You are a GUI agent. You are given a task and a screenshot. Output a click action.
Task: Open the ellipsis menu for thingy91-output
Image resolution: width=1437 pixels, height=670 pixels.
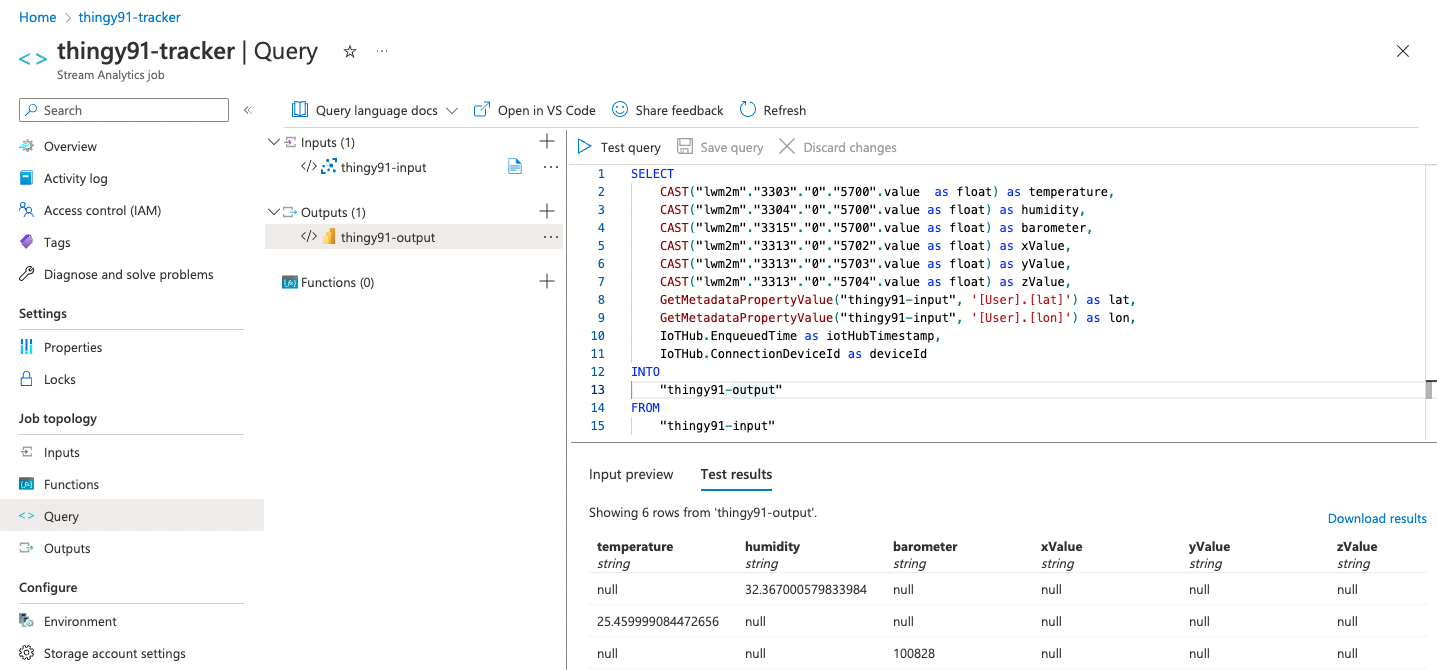(551, 237)
